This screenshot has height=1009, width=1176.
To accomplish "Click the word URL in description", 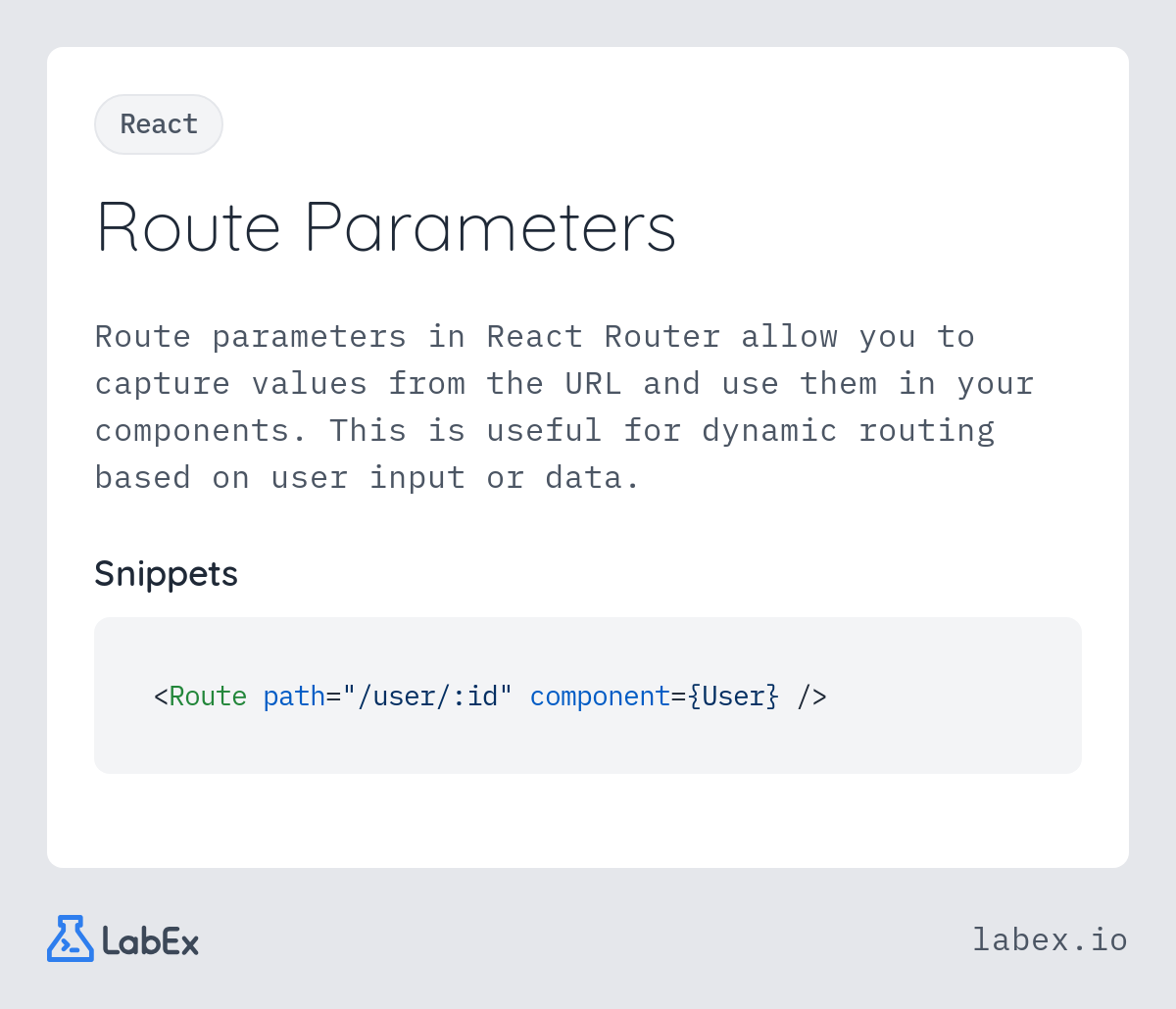I will (593, 383).
